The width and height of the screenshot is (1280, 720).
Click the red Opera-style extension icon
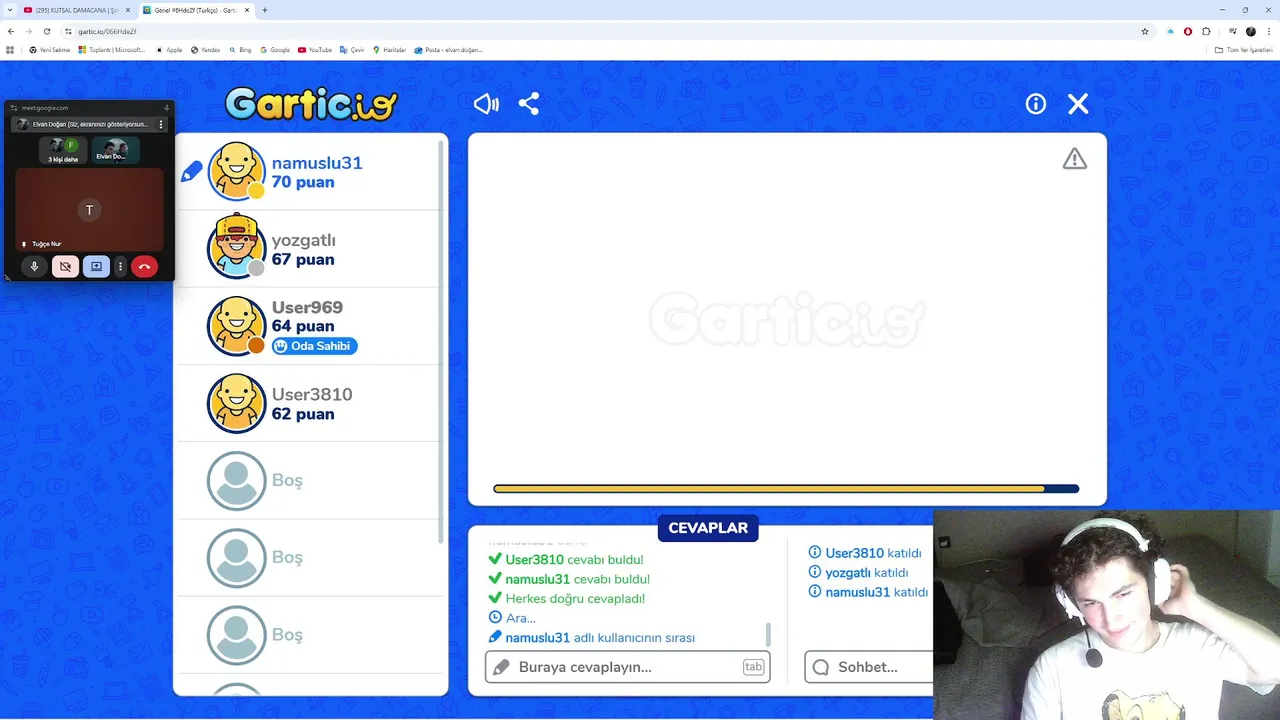(1188, 31)
